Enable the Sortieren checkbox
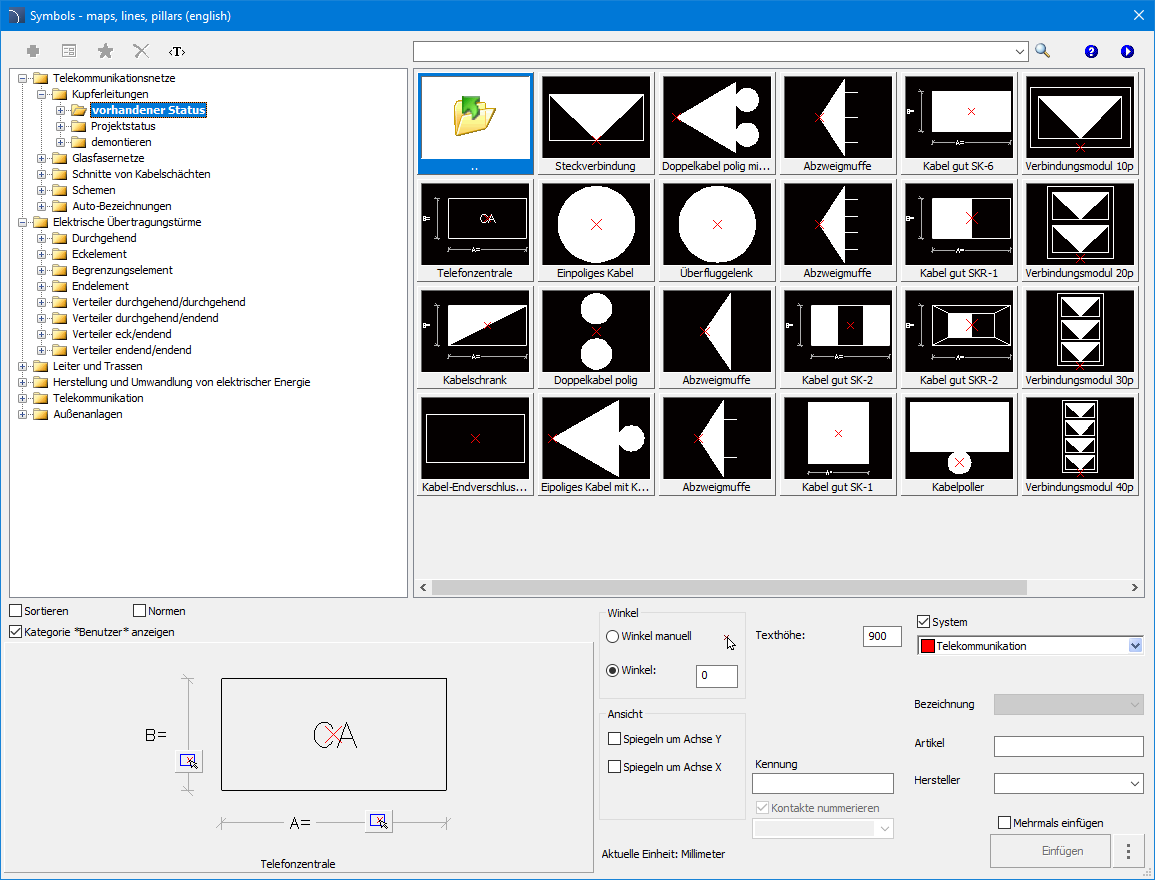The image size is (1155, 880). click(x=16, y=611)
